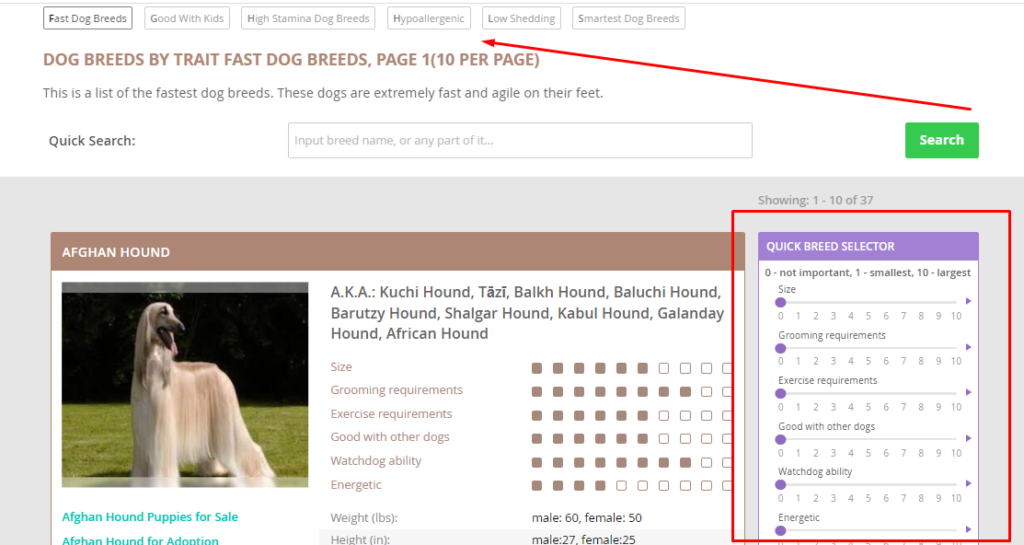
Task: Click the AFGHAN HOUND card heading
Action: [x=116, y=252]
